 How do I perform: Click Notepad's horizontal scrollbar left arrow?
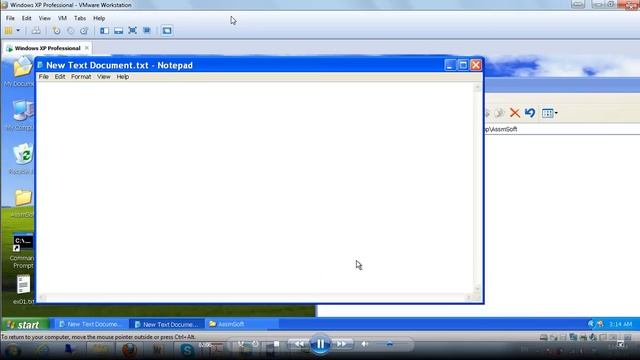pos(42,298)
